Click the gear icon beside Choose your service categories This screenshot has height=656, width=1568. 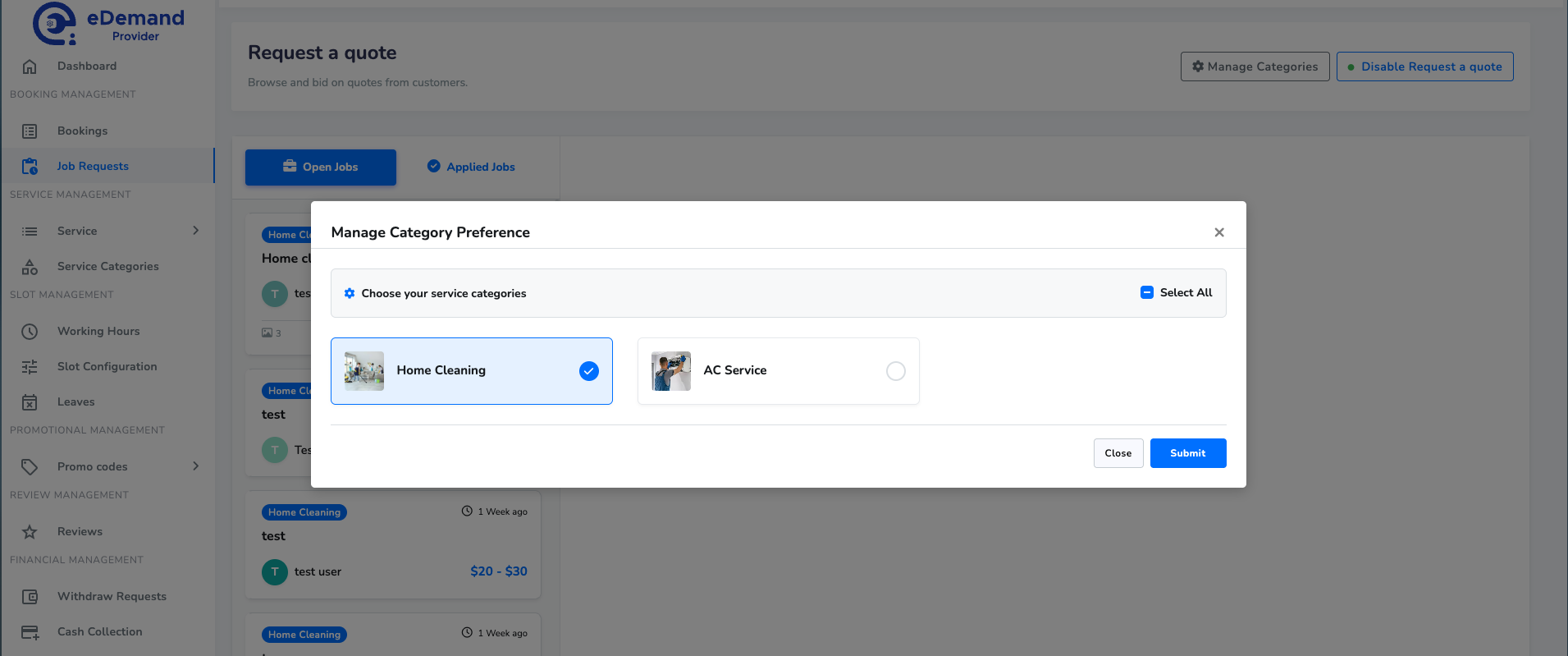coord(350,293)
